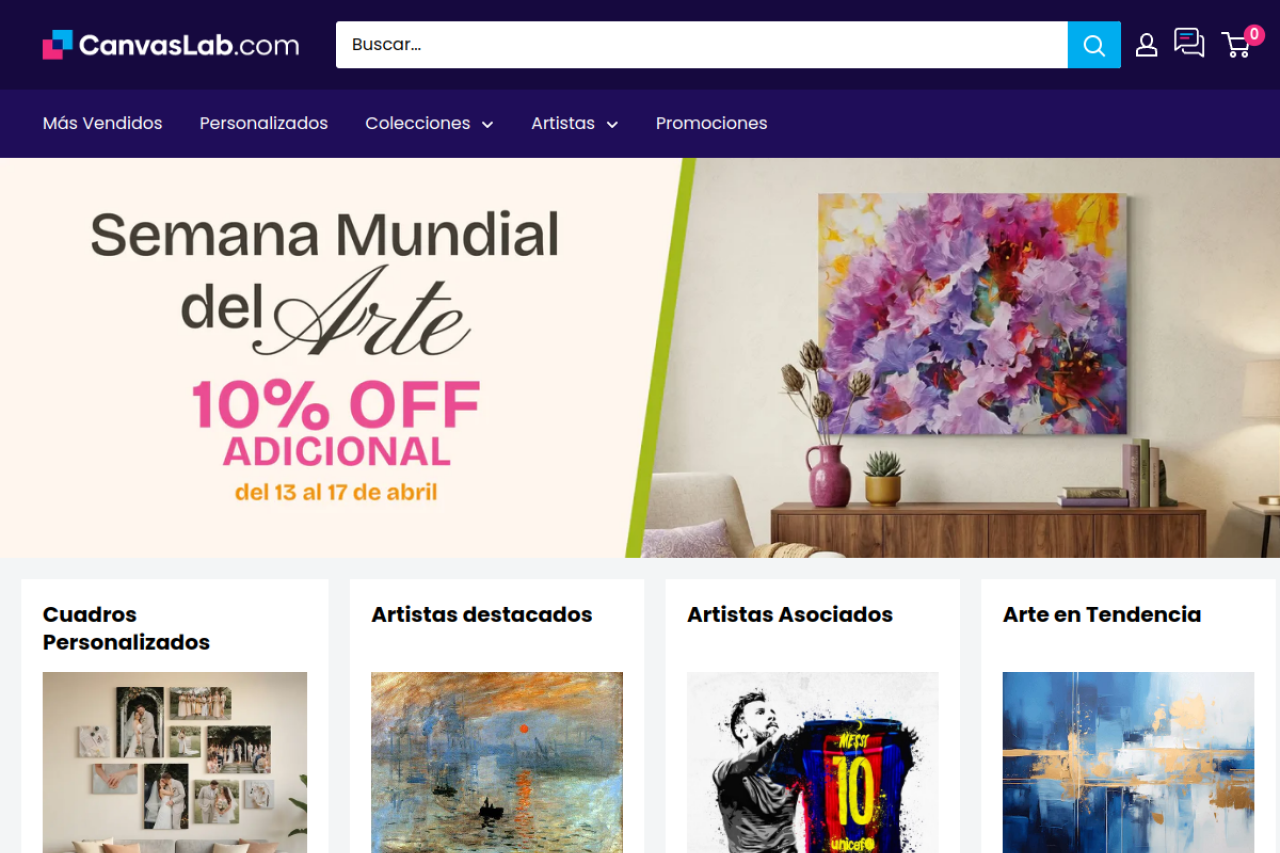Open the Cuadros Personalizados heading link
The height and width of the screenshot is (853, 1280).
(126, 628)
